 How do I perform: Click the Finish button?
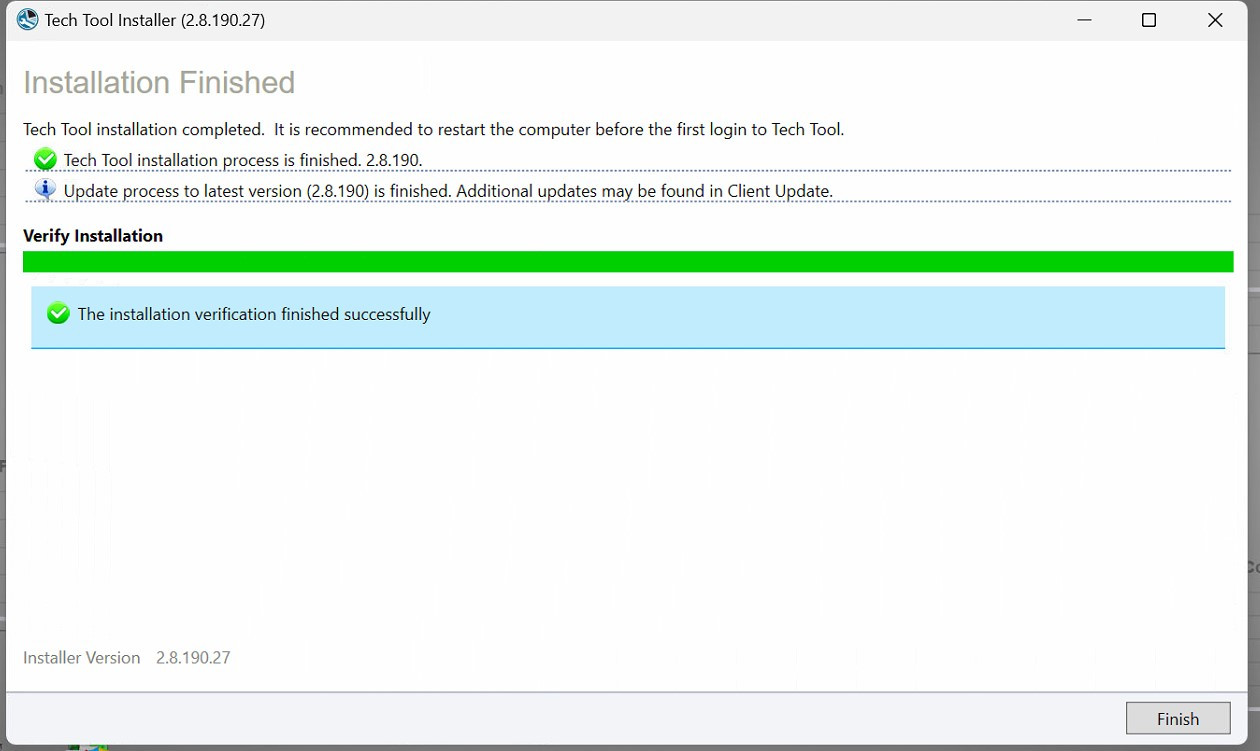1177,719
